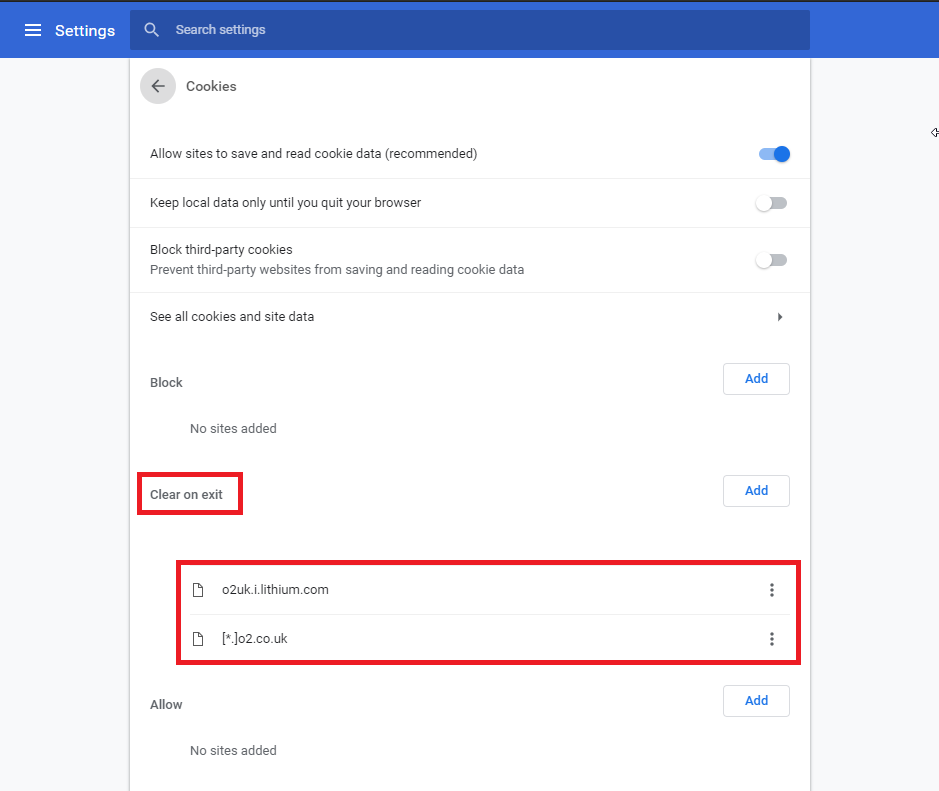This screenshot has height=791, width=939.
Task: Disable allow sites to save cookie data
Action: click(773, 154)
